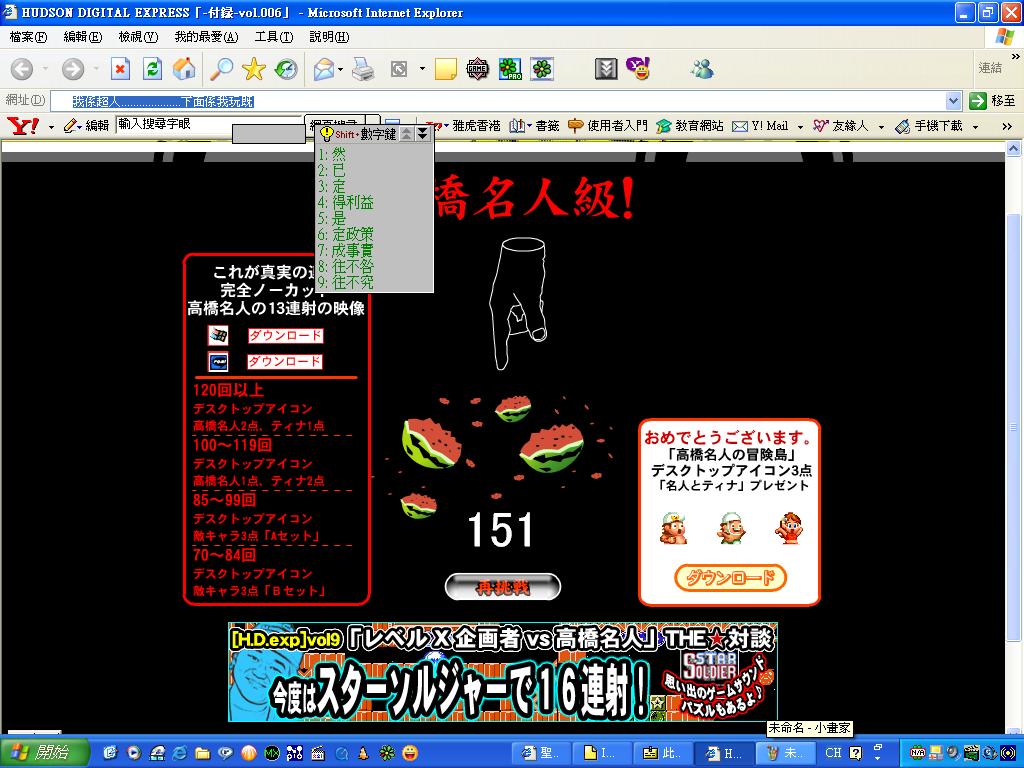Click the IME candidate page-up arrow
Image resolution: width=1024 pixels, height=768 pixels.
pyautogui.click(x=407, y=133)
